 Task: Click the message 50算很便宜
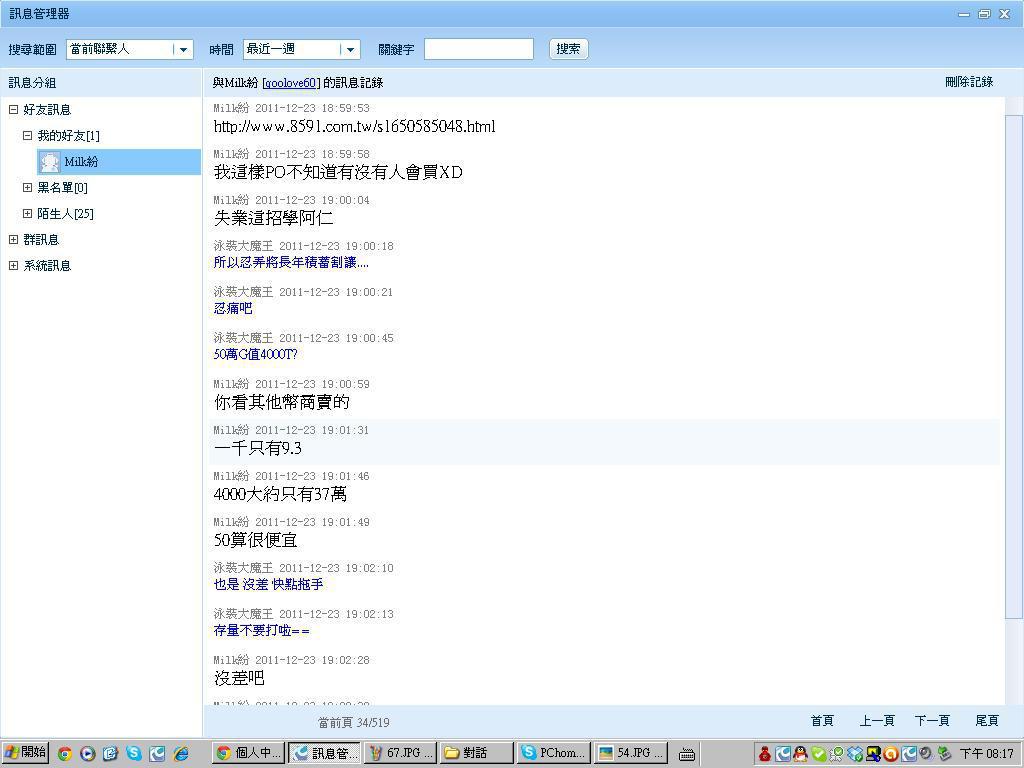[255, 540]
